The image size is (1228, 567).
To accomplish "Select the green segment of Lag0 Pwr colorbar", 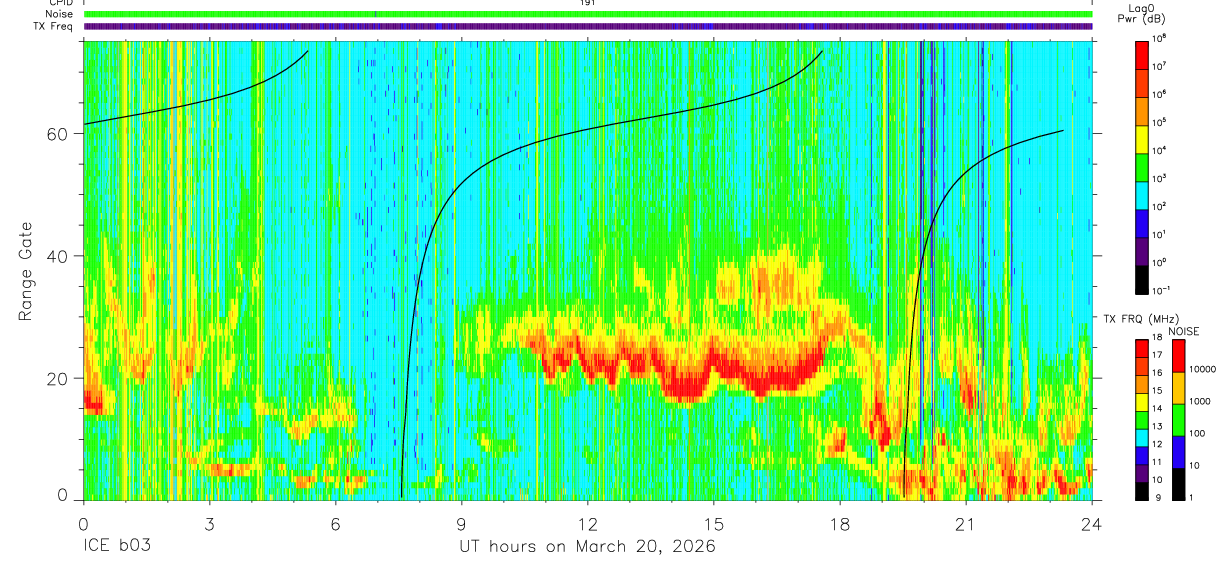I will [x=1142, y=165].
